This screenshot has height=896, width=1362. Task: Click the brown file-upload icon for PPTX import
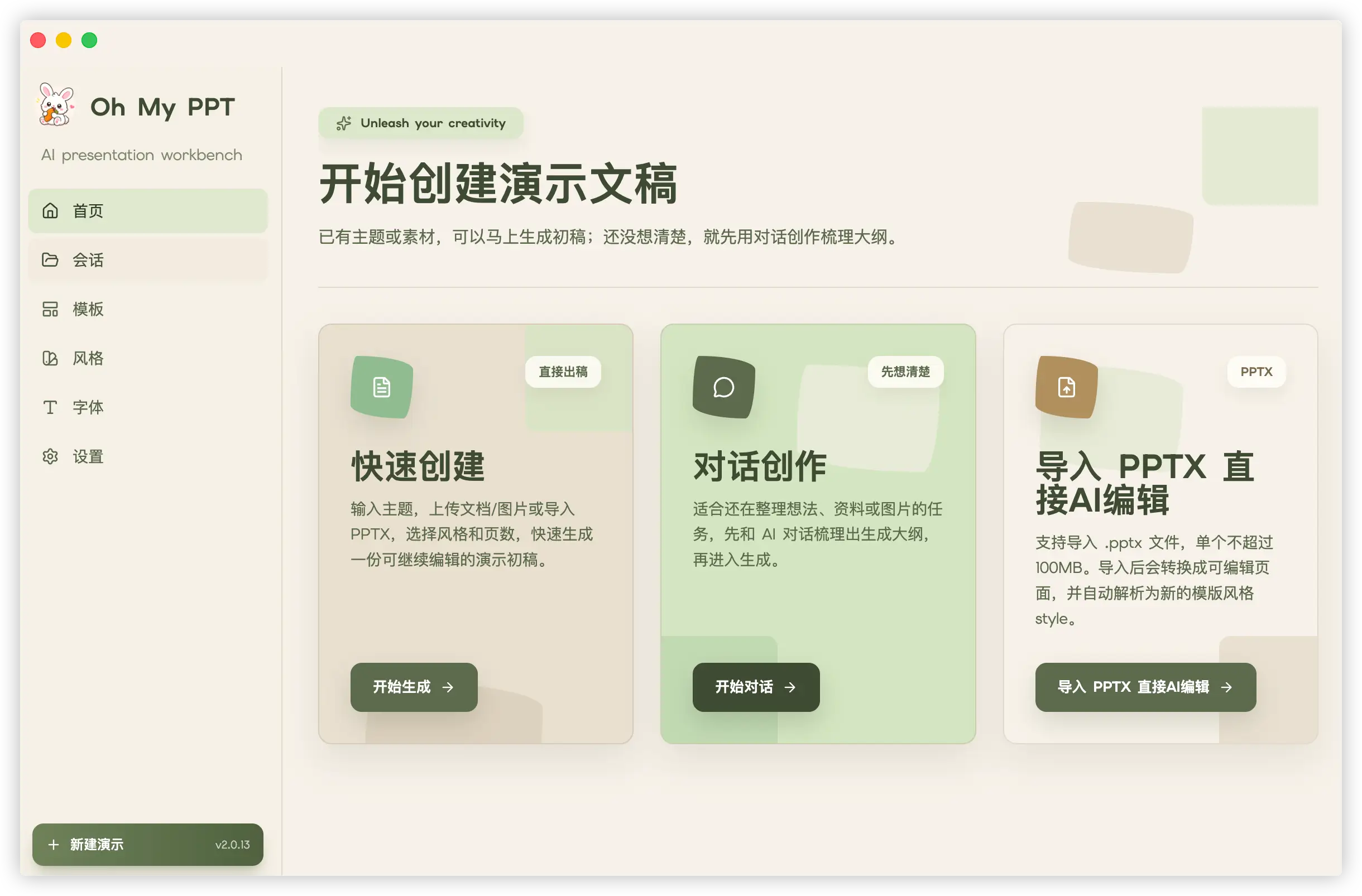(x=1067, y=387)
